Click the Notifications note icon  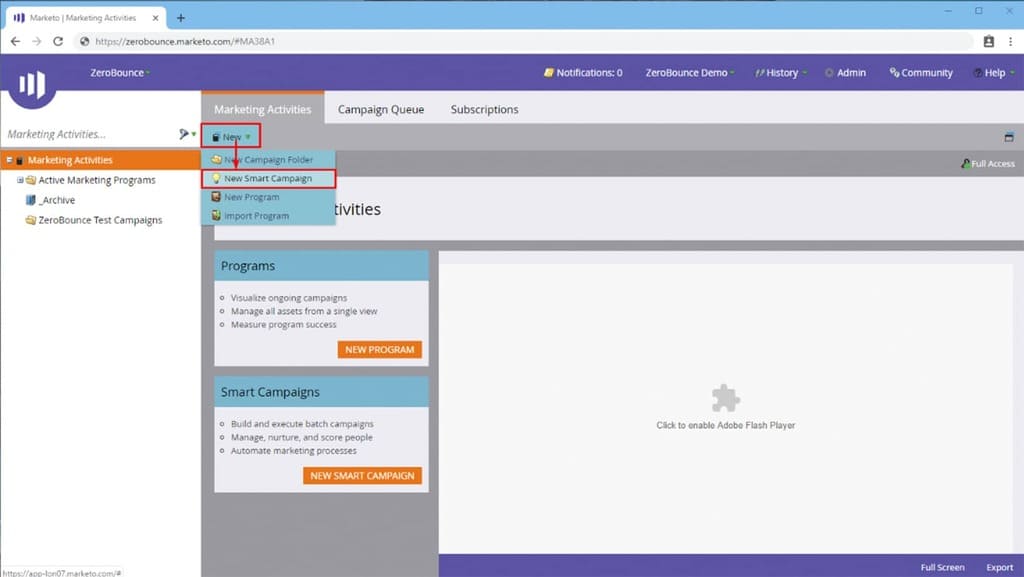pyautogui.click(x=549, y=72)
